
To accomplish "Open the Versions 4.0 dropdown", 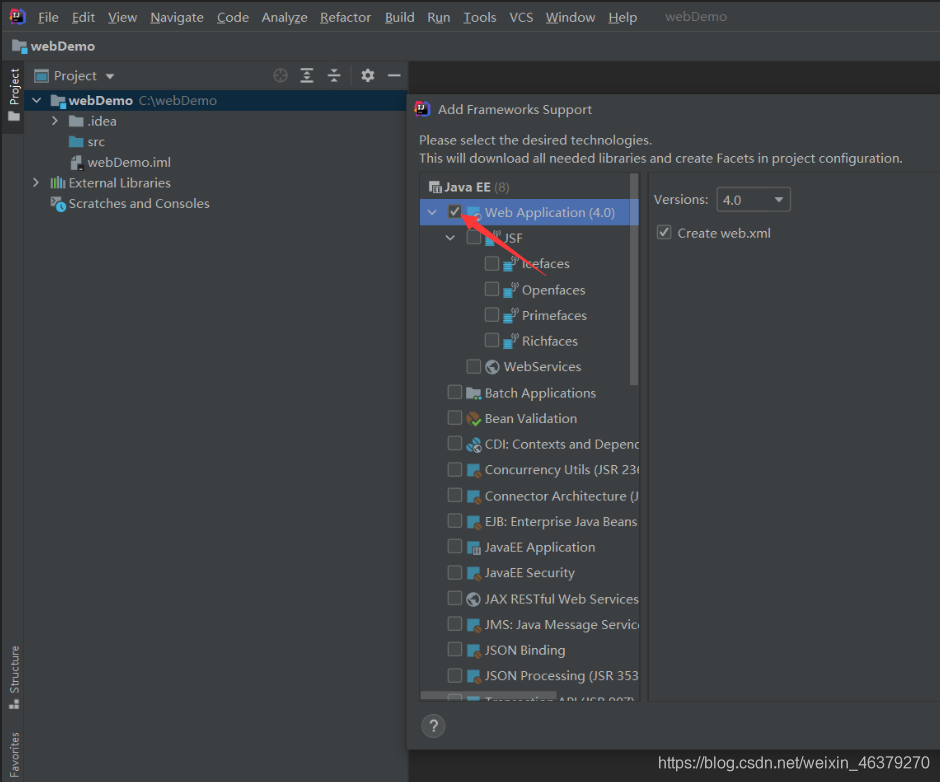I will pos(754,200).
